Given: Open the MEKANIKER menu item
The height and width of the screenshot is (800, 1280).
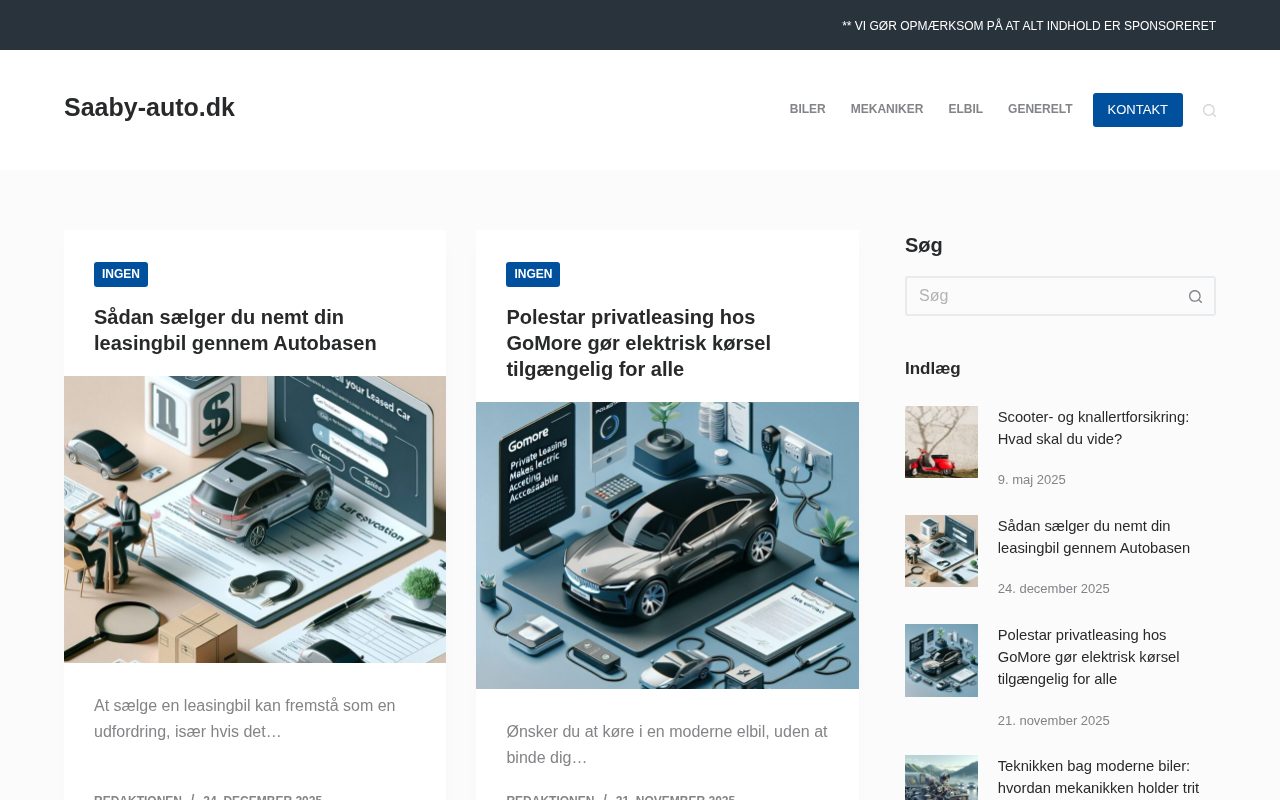Looking at the screenshot, I should (x=887, y=110).
